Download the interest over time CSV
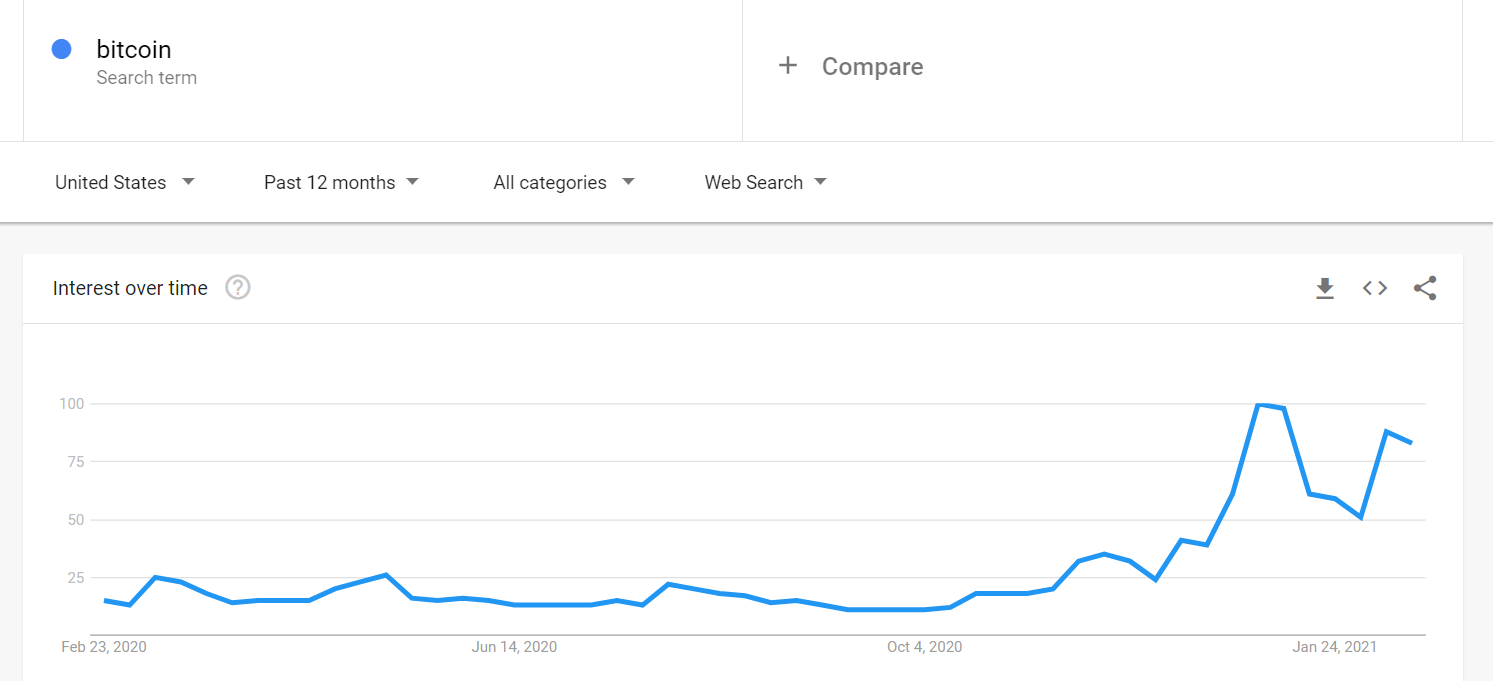This screenshot has height=681, width=1493. coord(1325,288)
